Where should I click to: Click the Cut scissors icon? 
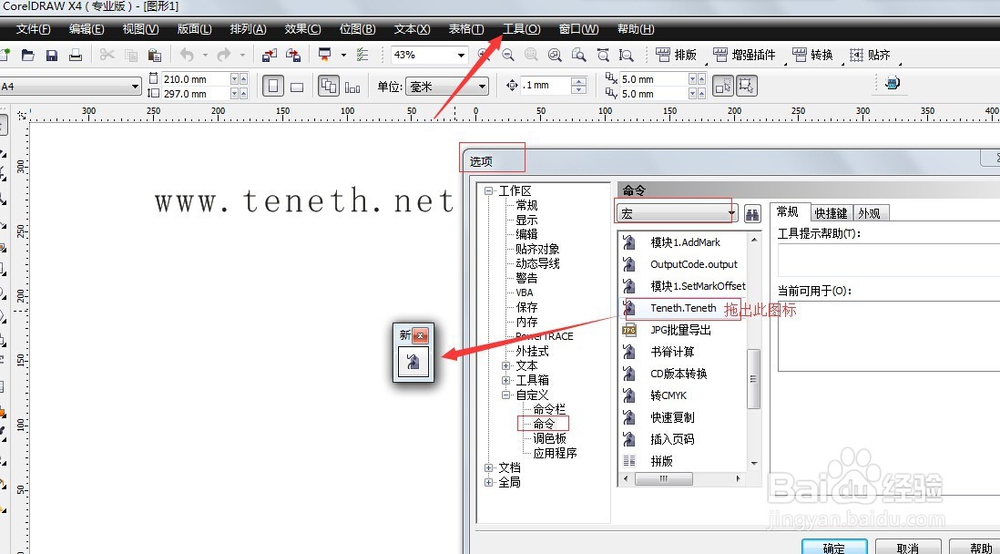pyautogui.click(x=107, y=55)
